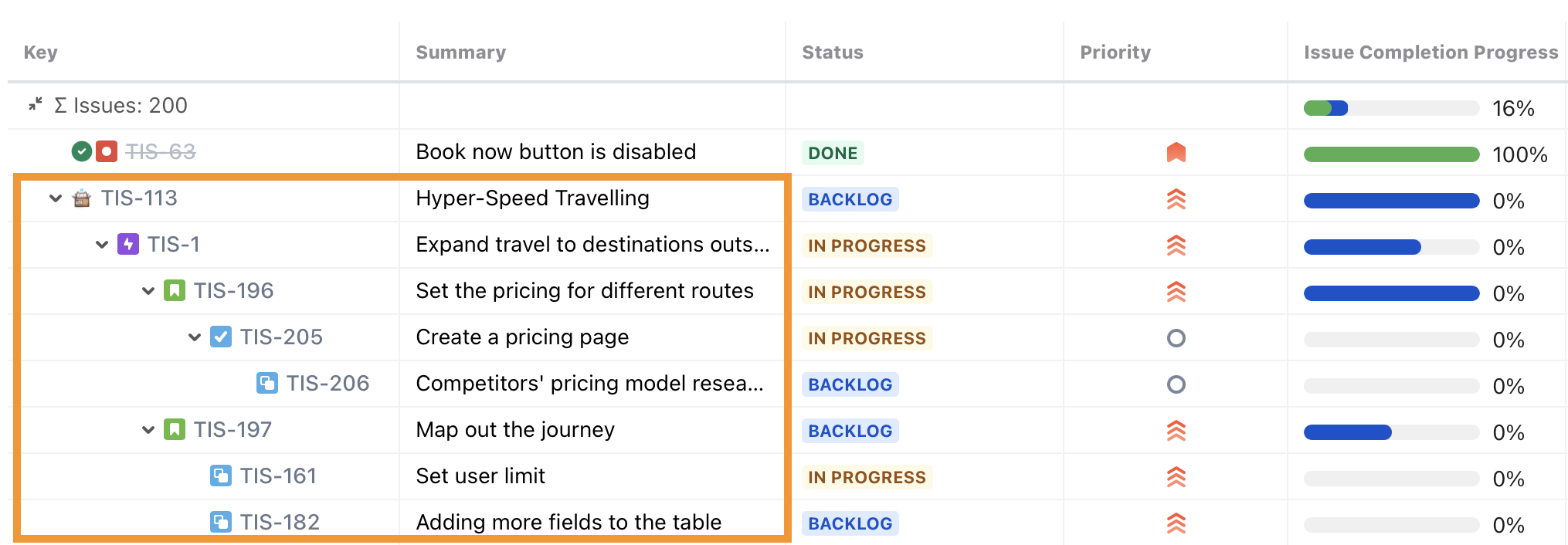1568x545 pixels.
Task: Click the BACKLOG status badge of TIS-206
Action: click(850, 384)
